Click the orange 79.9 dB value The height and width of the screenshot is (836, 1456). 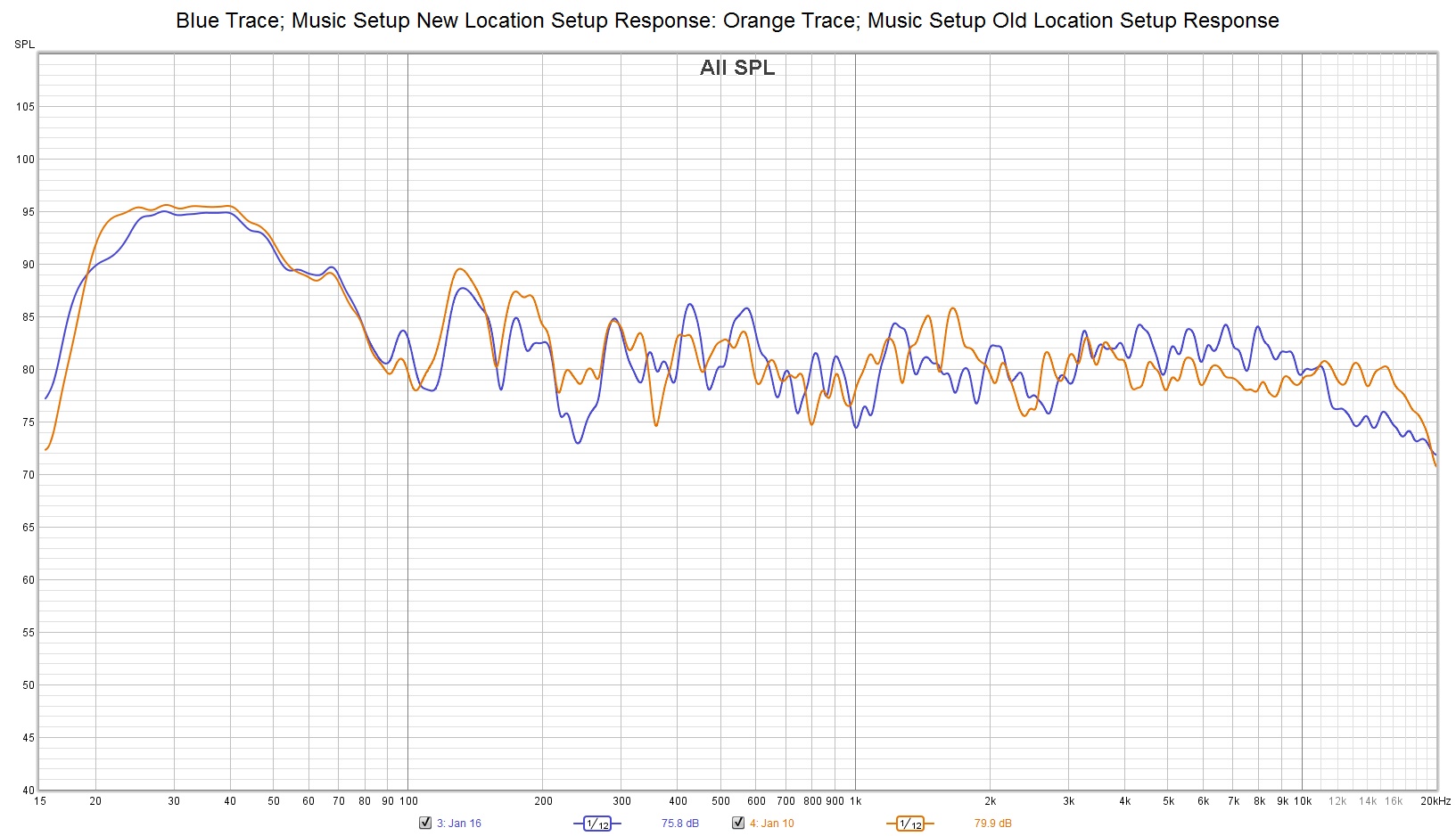coord(992,824)
